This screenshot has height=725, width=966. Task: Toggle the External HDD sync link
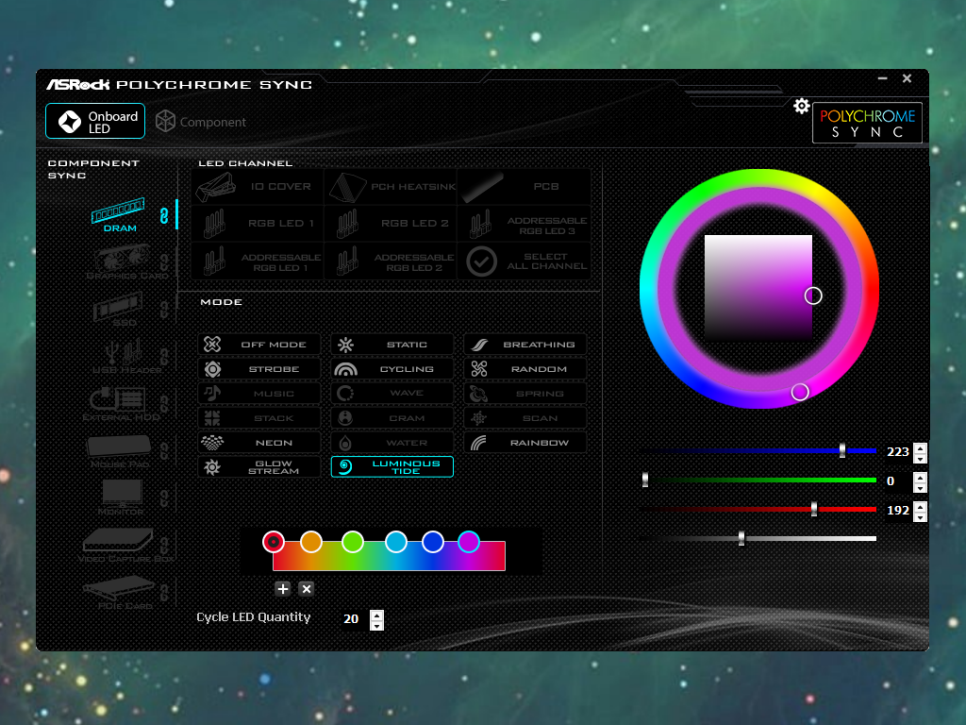164,404
